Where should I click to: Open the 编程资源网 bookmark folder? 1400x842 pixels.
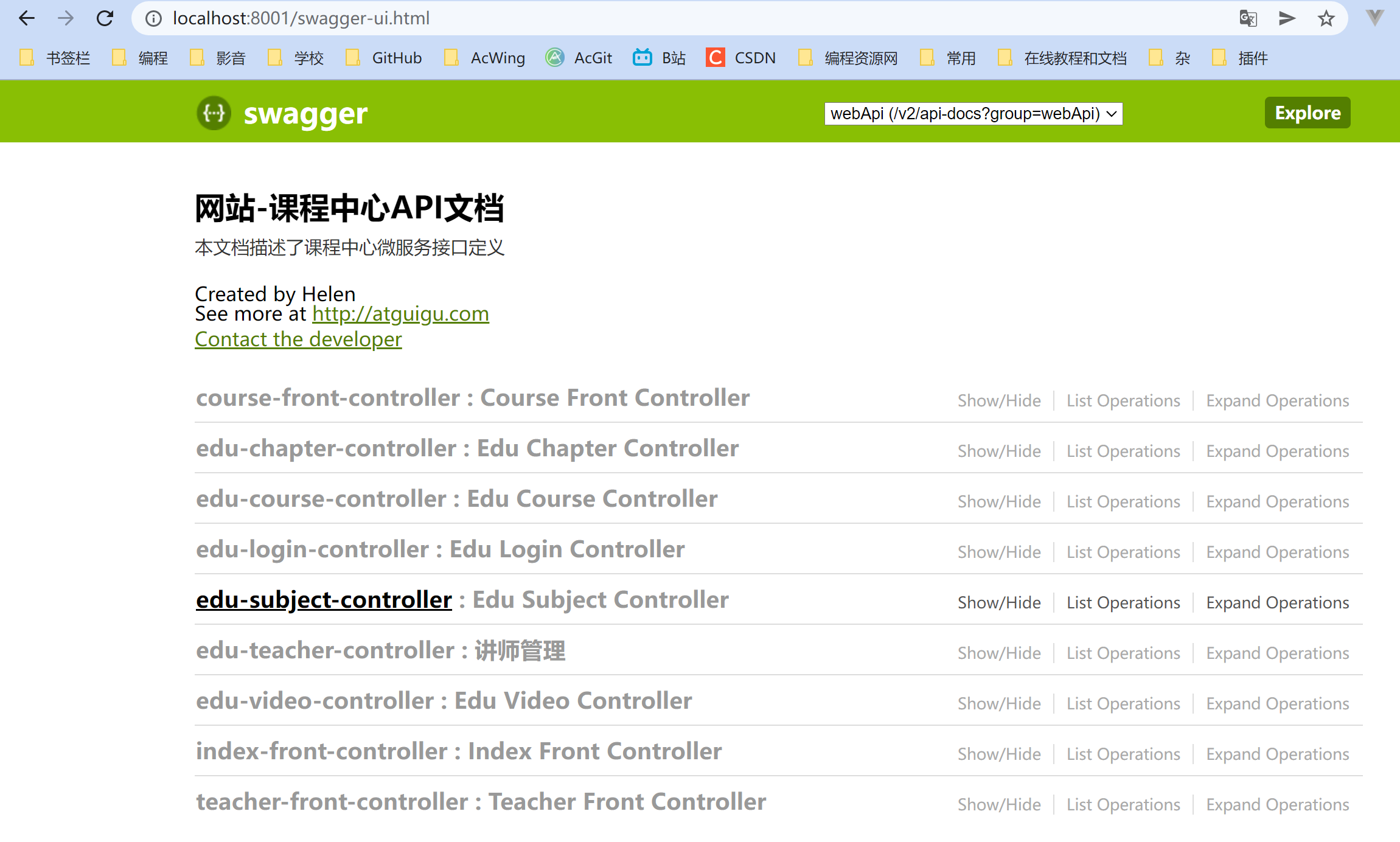point(848,58)
